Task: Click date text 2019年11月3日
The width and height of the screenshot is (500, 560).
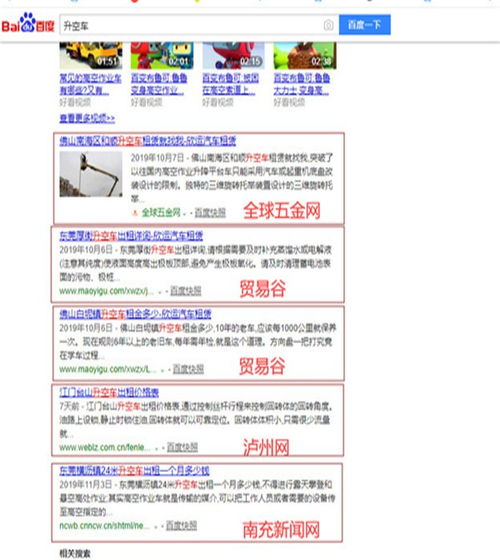Action: [x=86, y=485]
